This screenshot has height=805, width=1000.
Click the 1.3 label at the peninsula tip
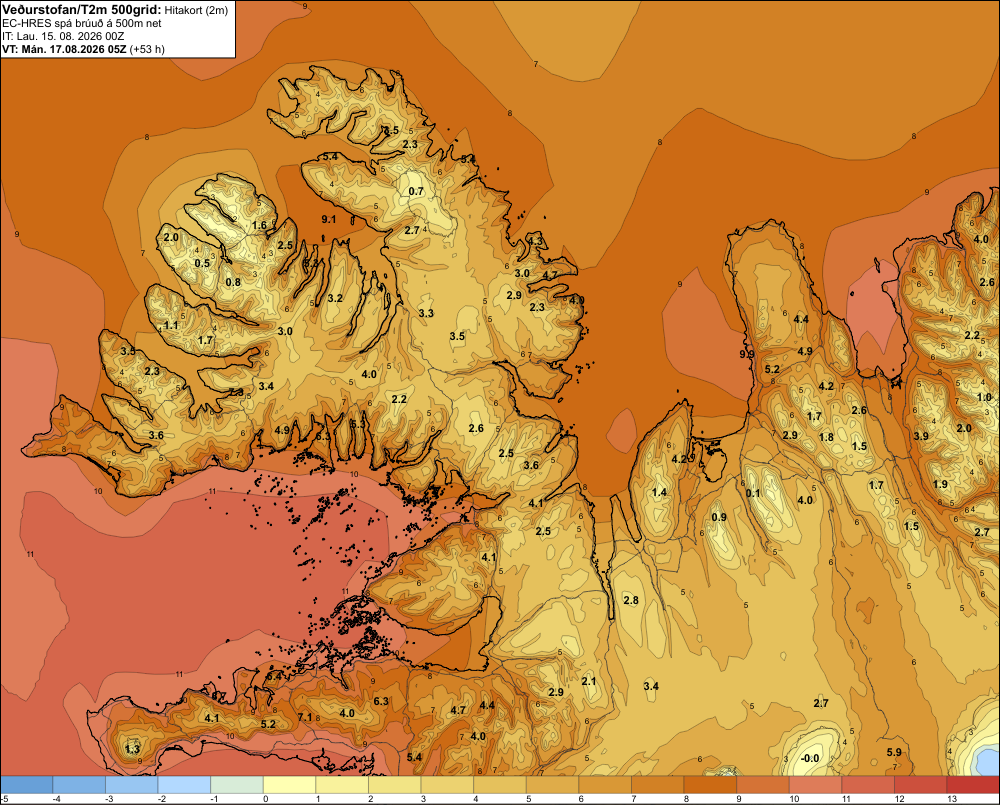click(132, 748)
